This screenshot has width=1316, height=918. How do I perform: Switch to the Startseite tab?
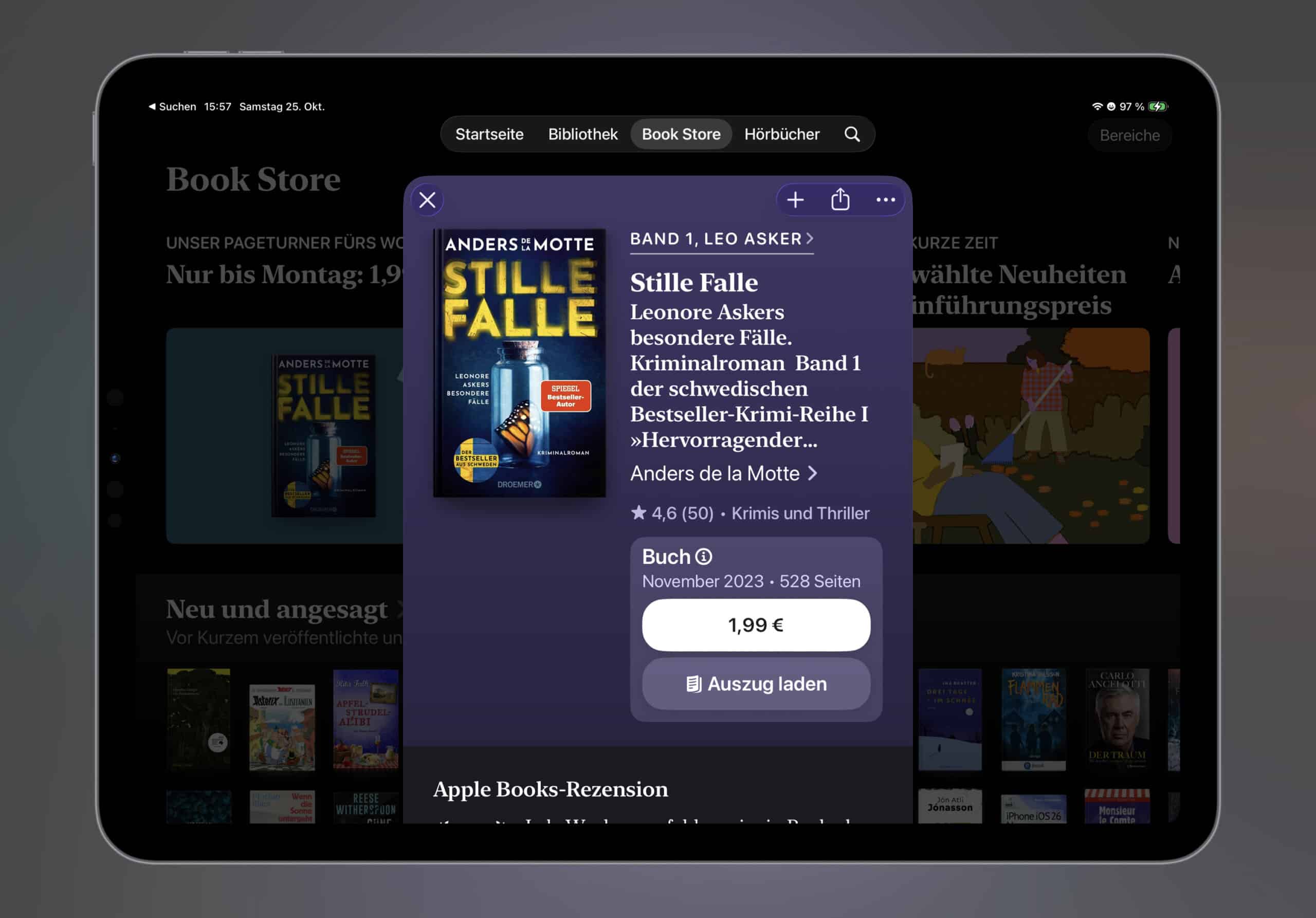pyautogui.click(x=489, y=134)
